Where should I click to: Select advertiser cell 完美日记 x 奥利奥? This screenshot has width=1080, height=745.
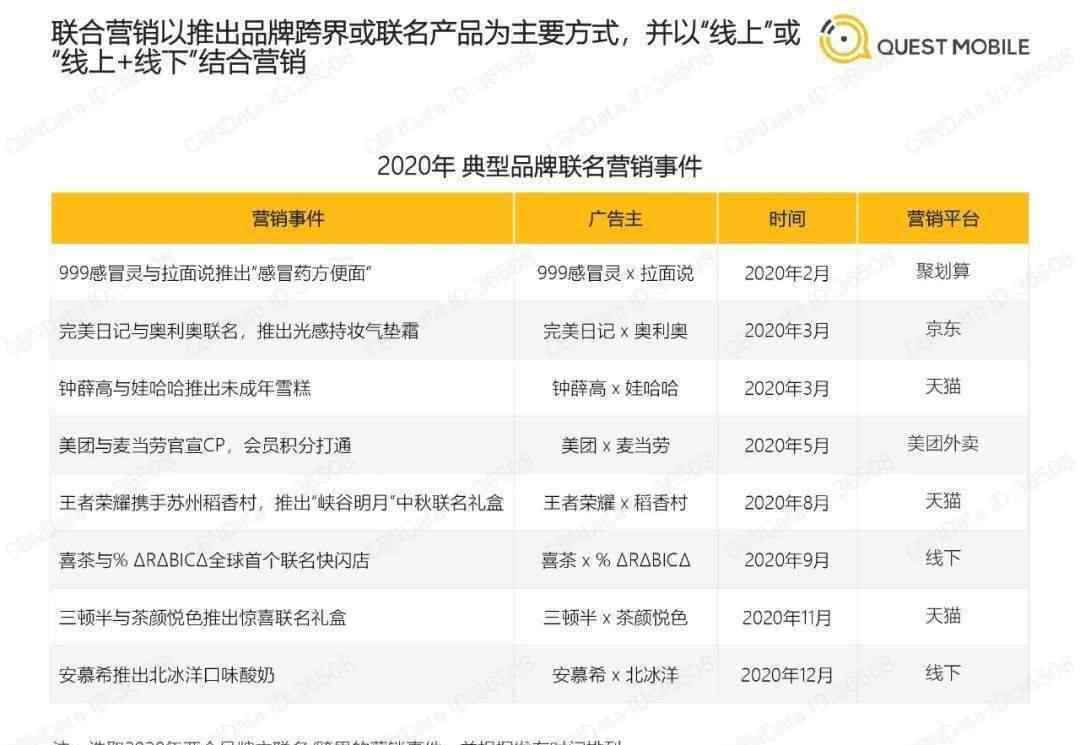pos(615,330)
